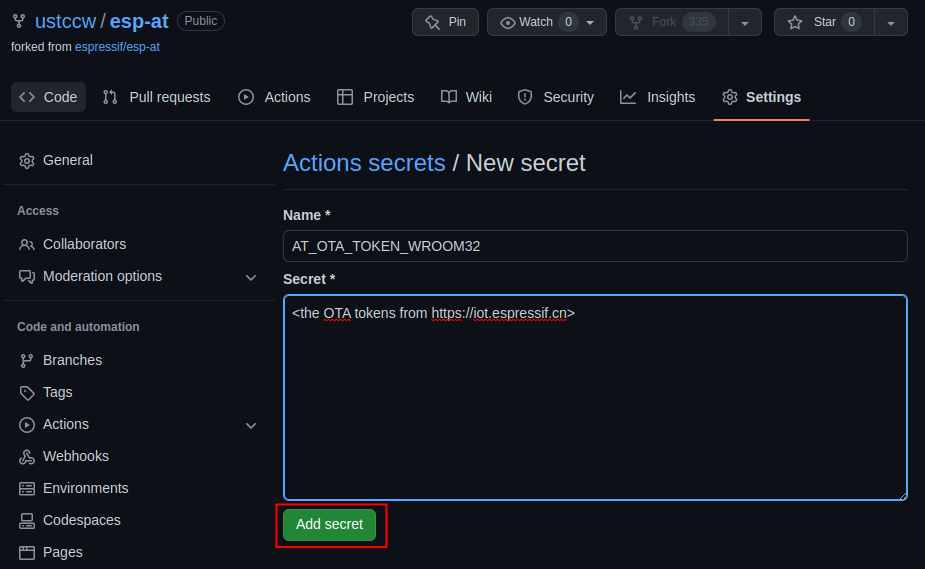This screenshot has width=925, height=569.
Task: Click the Codespaces icon in sidebar
Action: point(27,521)
